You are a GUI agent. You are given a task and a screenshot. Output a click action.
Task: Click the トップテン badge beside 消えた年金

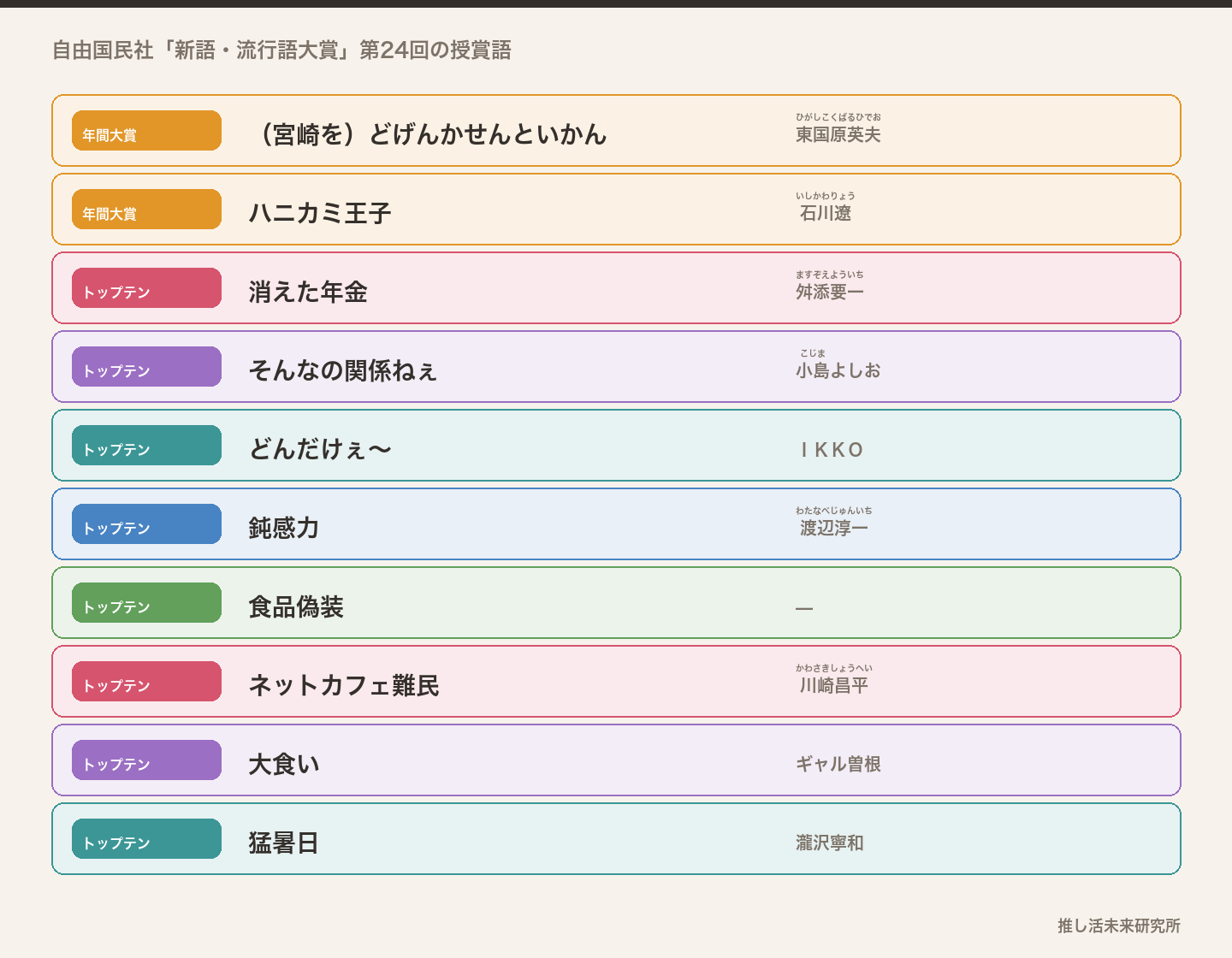tap(146, 288)
